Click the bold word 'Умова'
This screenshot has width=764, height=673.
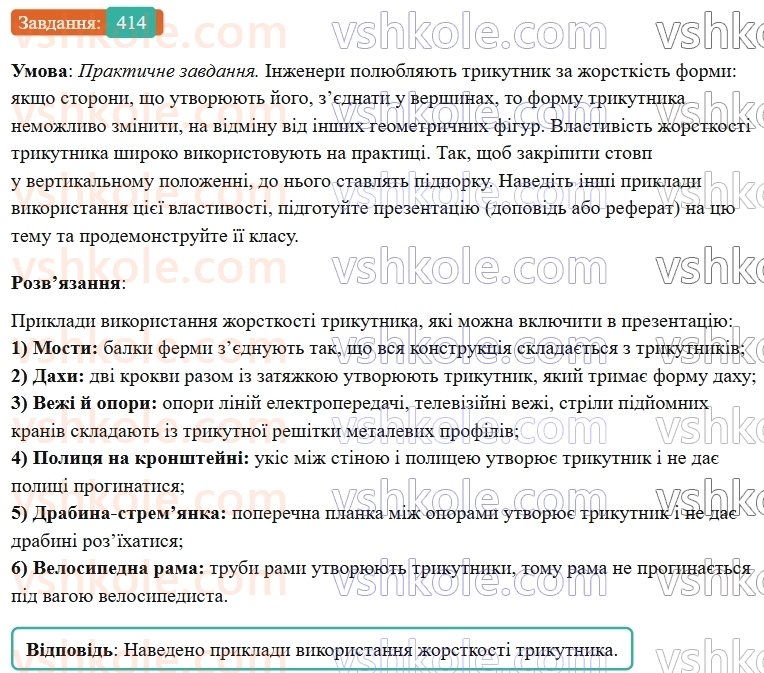[39, 71]
